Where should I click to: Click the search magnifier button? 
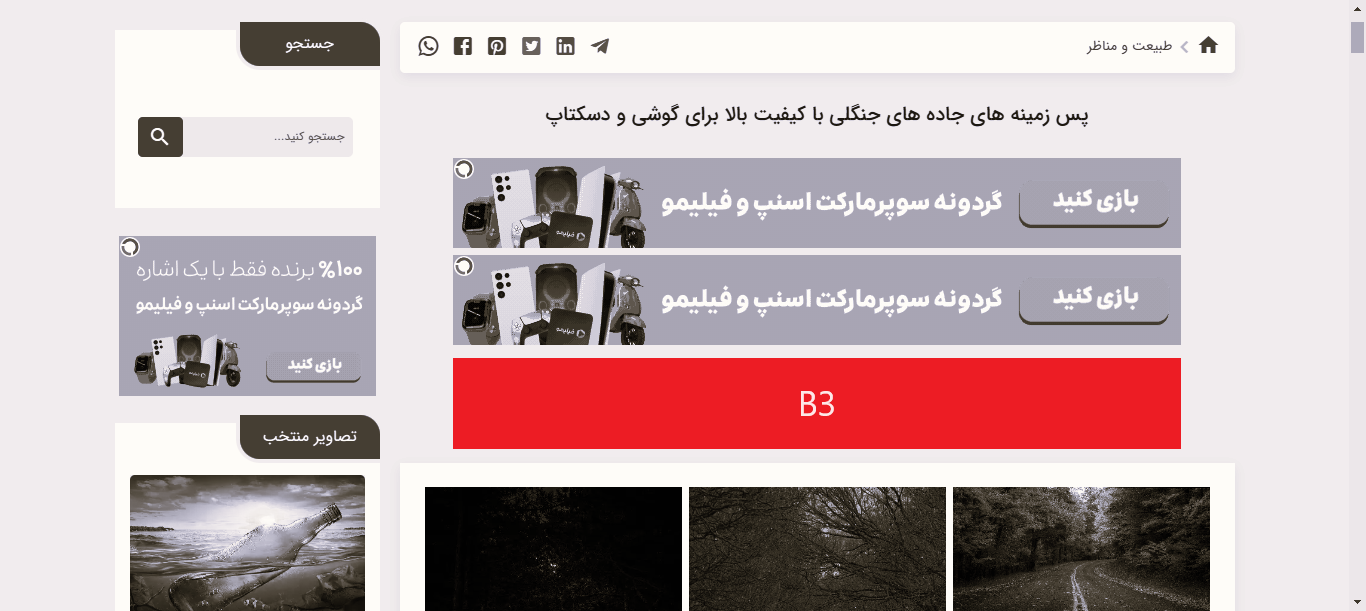[x=160, y=137]
